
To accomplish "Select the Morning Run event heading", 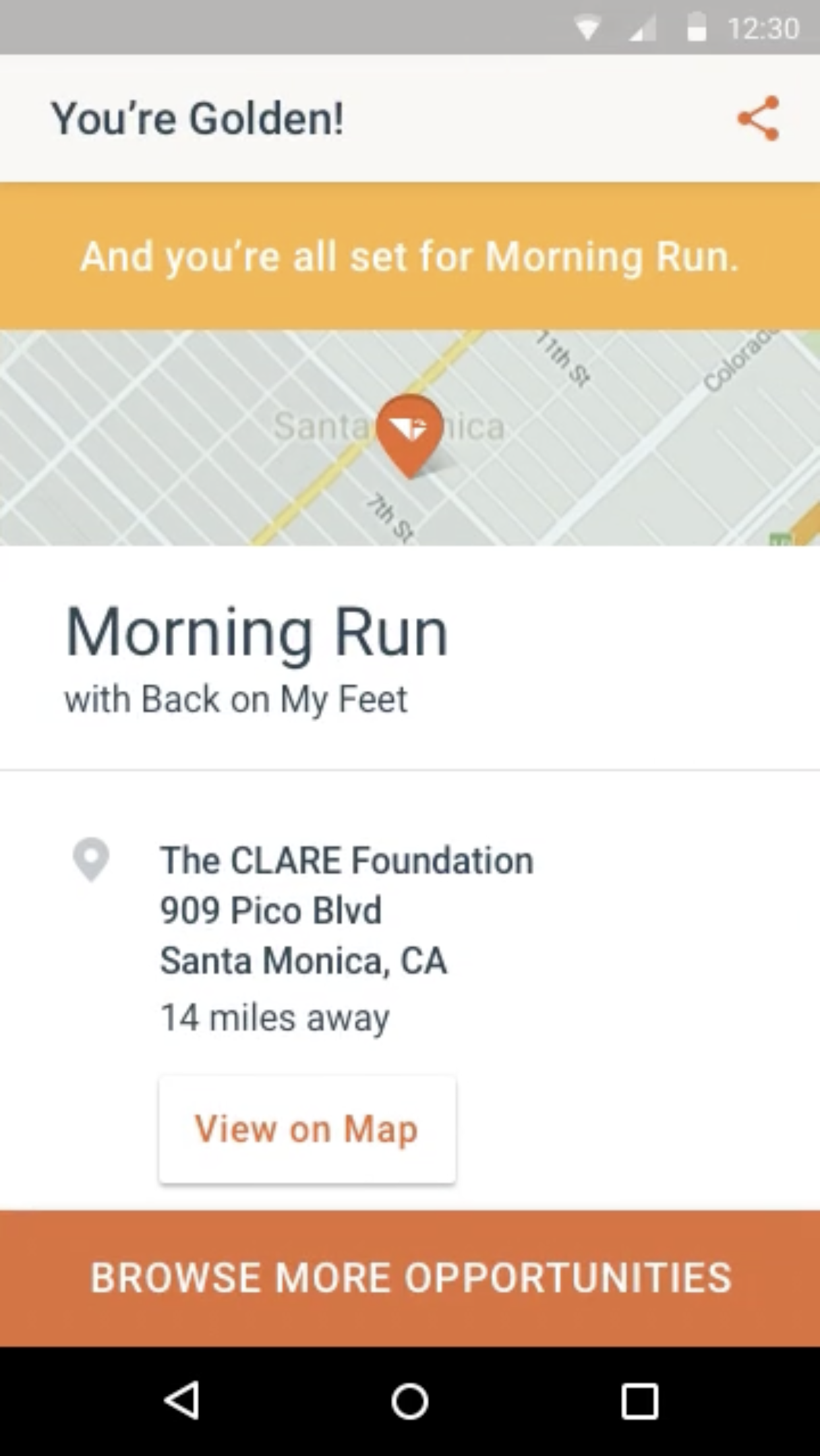I will pos(256,632).
